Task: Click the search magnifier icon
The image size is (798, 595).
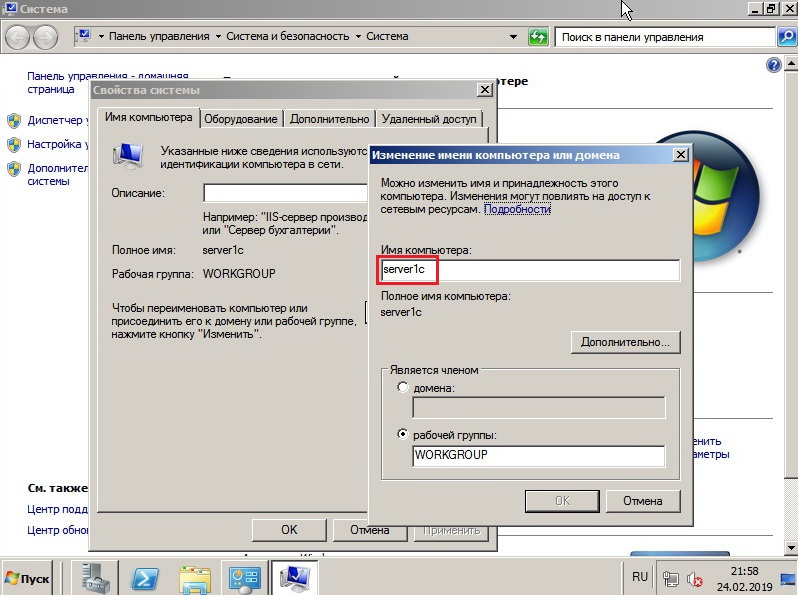Action: tap(785, 37)
